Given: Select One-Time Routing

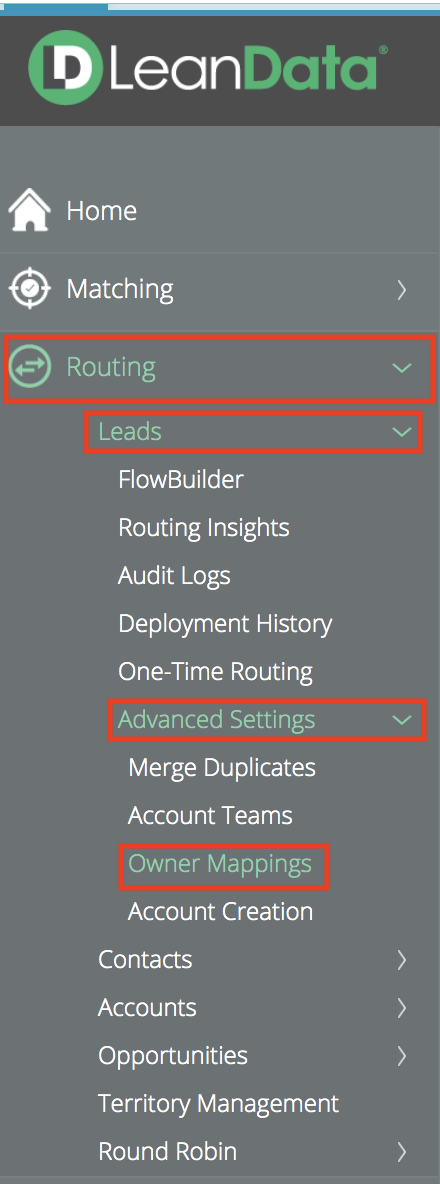Looking at the screenshot, I should [215, 671].
